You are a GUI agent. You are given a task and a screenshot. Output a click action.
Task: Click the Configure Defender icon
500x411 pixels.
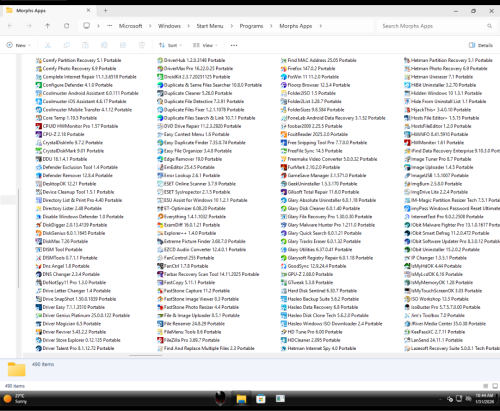[x=38, y=85]
